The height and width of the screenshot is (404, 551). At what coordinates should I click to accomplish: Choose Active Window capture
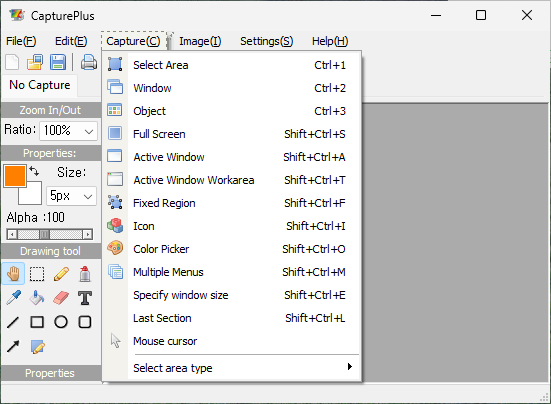pos(232,157)
